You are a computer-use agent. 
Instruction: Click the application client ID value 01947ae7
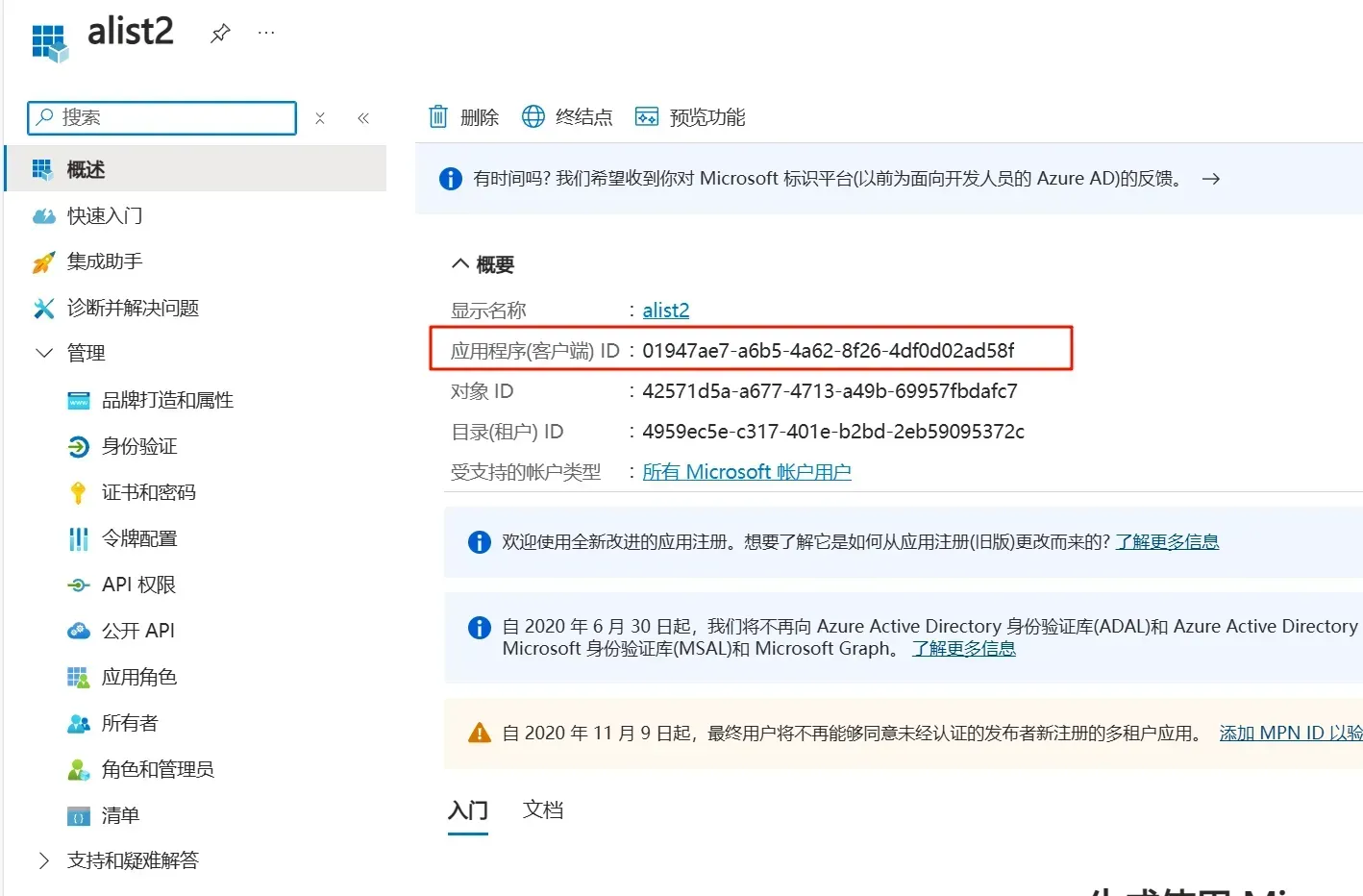(829, 351)
